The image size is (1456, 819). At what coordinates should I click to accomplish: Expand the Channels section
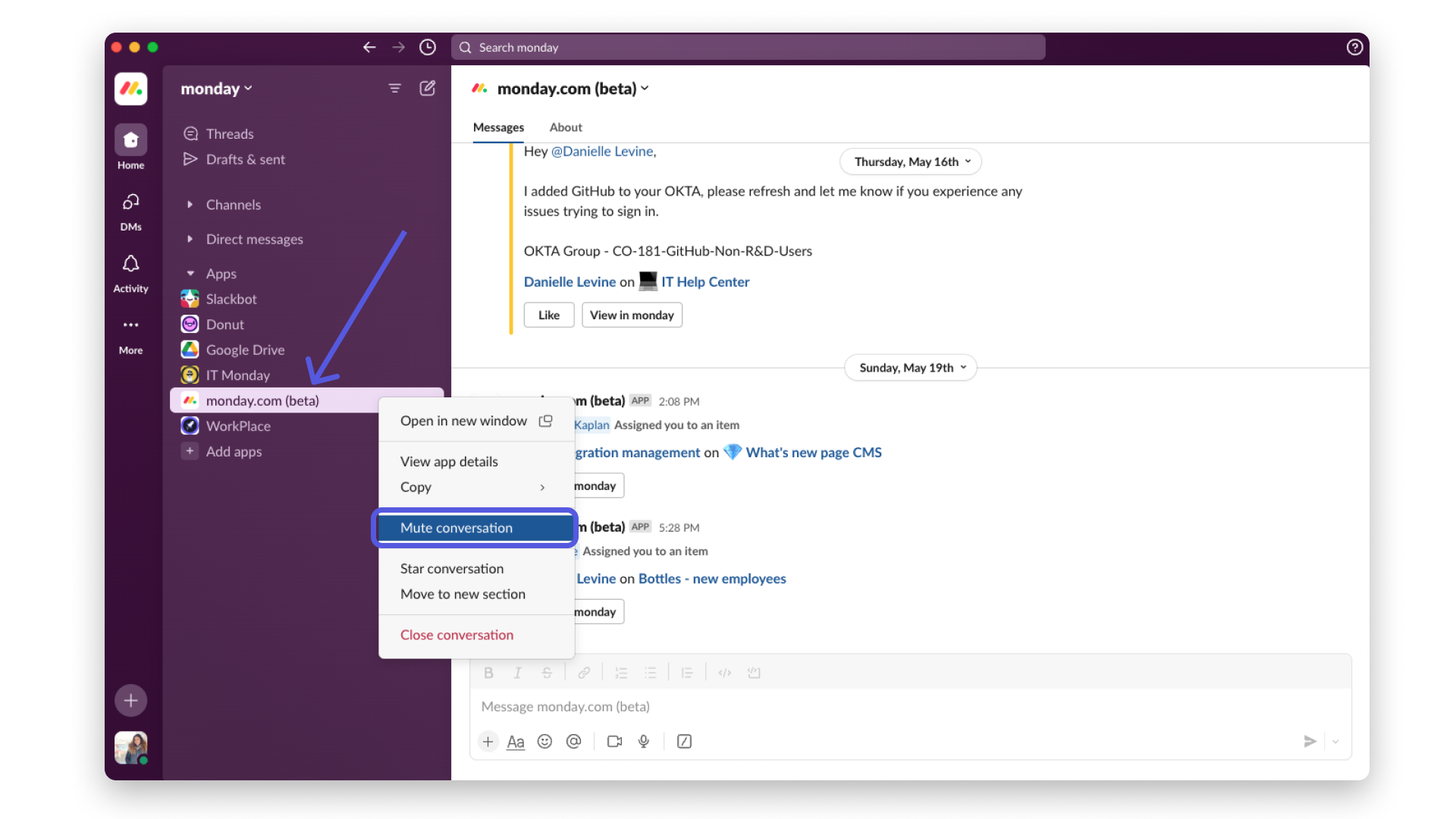[x=190, y=205]
